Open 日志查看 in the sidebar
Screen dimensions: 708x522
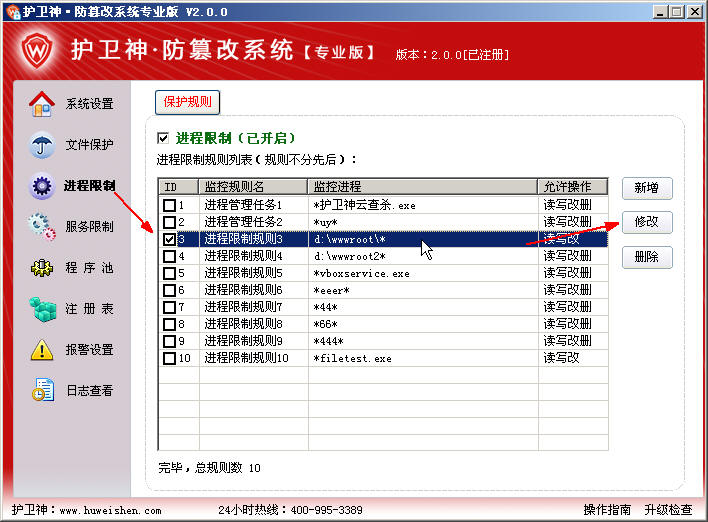89,391
